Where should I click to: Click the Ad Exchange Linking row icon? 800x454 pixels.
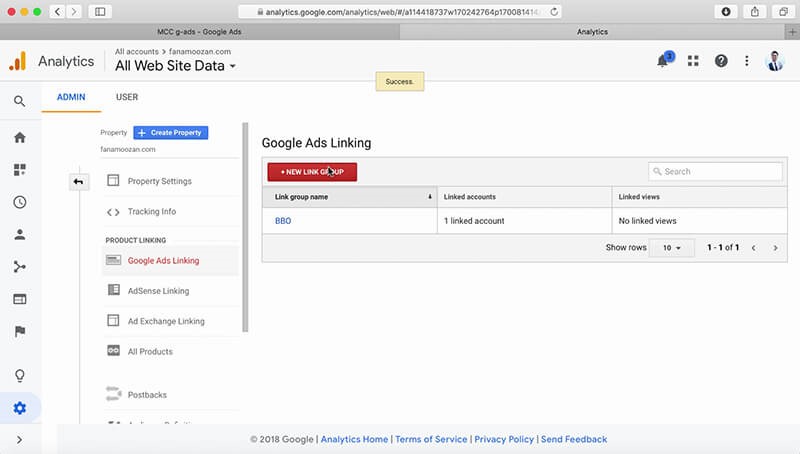(113, 320)
